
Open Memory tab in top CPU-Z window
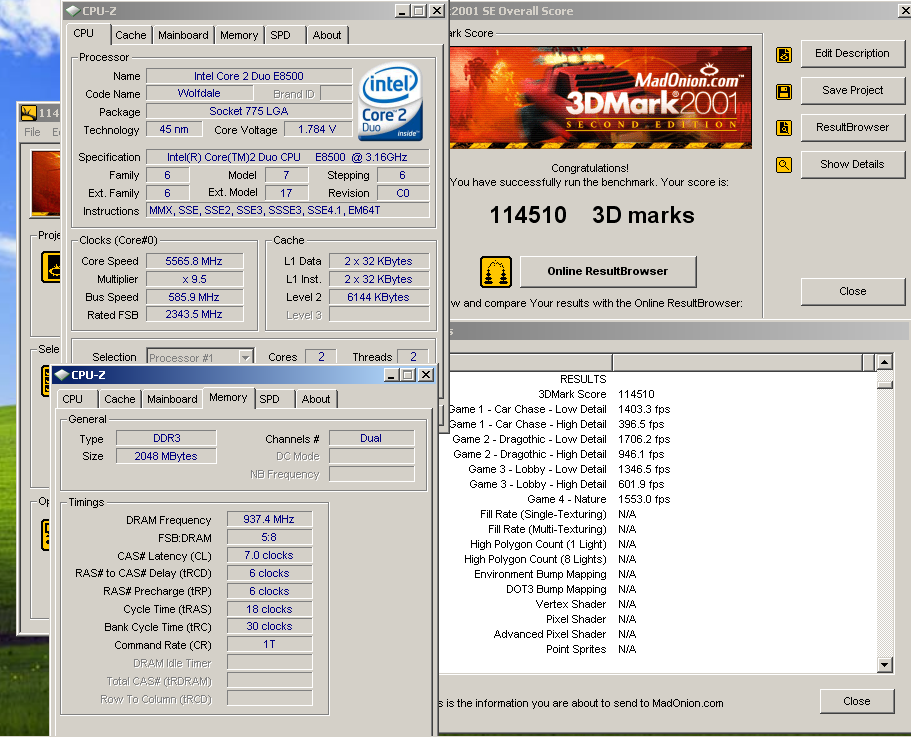tap(239, 35)
